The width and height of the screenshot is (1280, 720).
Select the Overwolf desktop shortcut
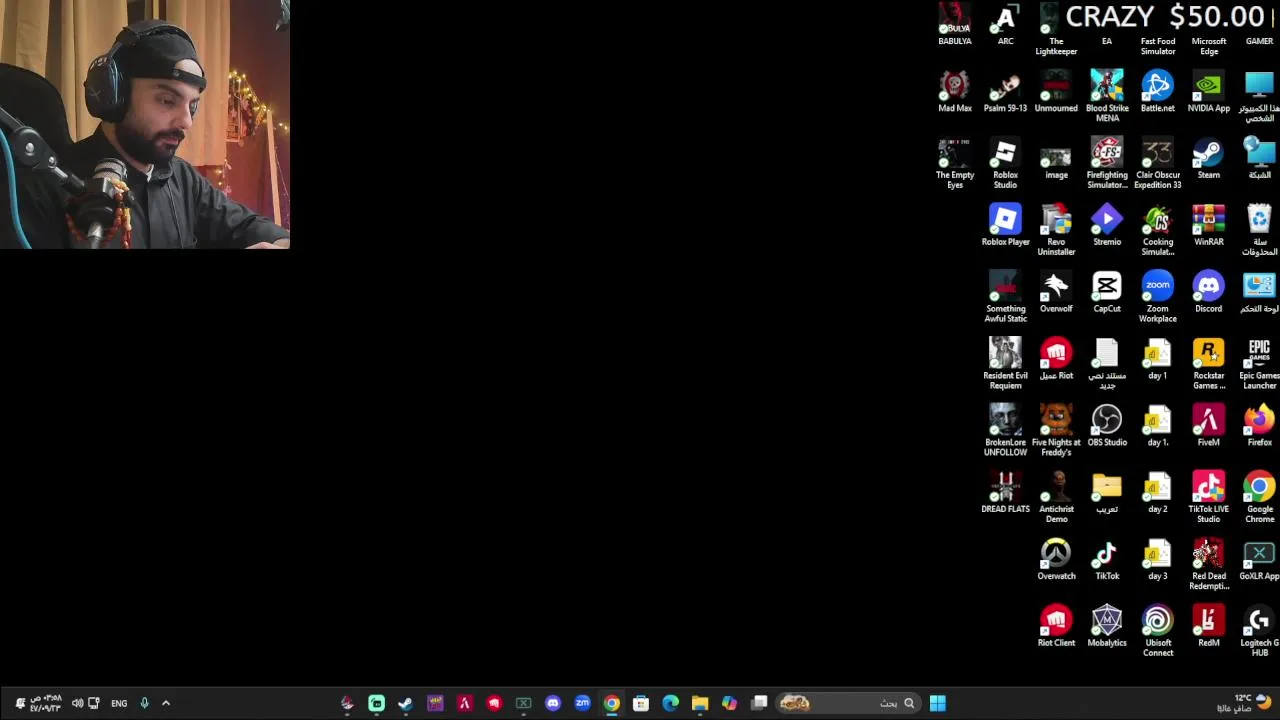coord(1056,293)
